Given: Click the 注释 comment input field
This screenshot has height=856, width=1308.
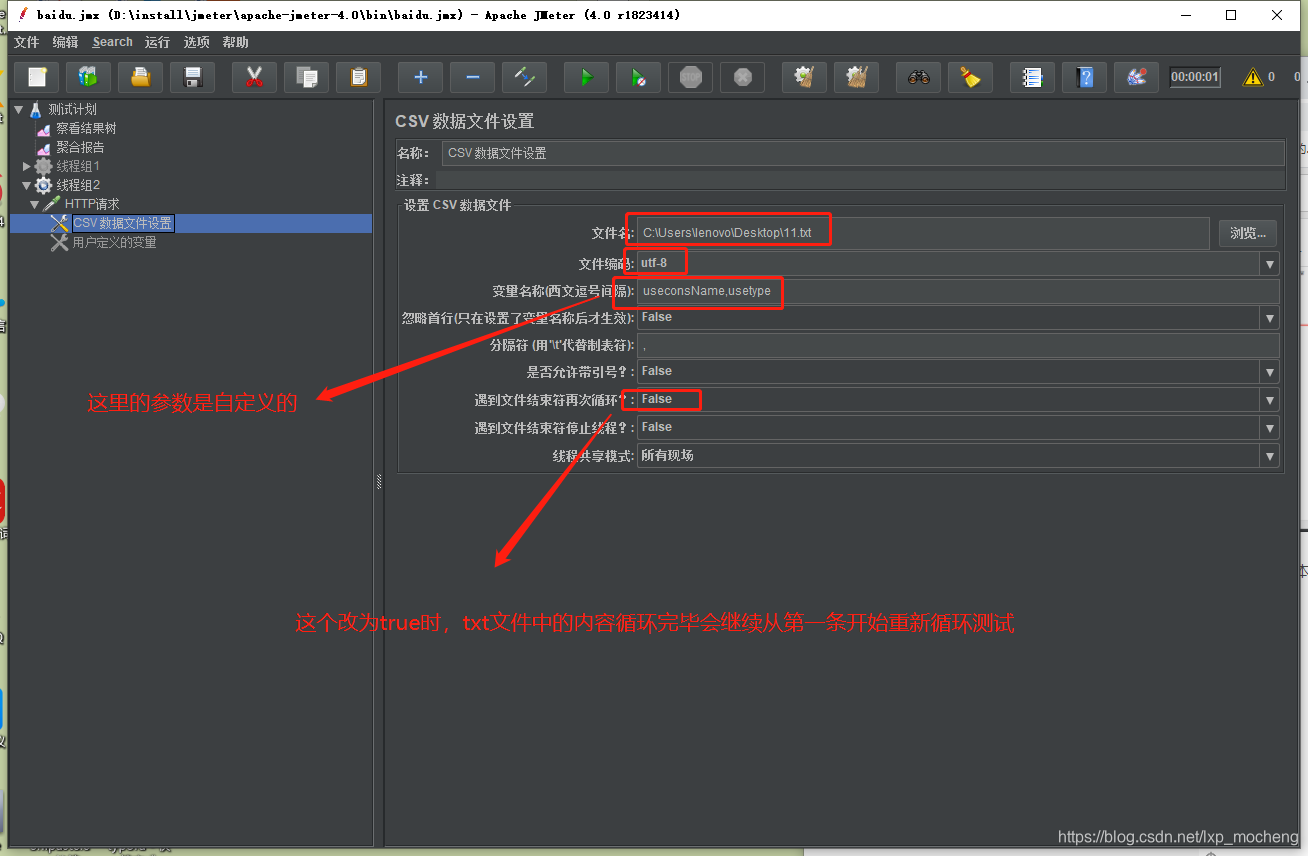Looking at the screenshot, I should (859, 180).
